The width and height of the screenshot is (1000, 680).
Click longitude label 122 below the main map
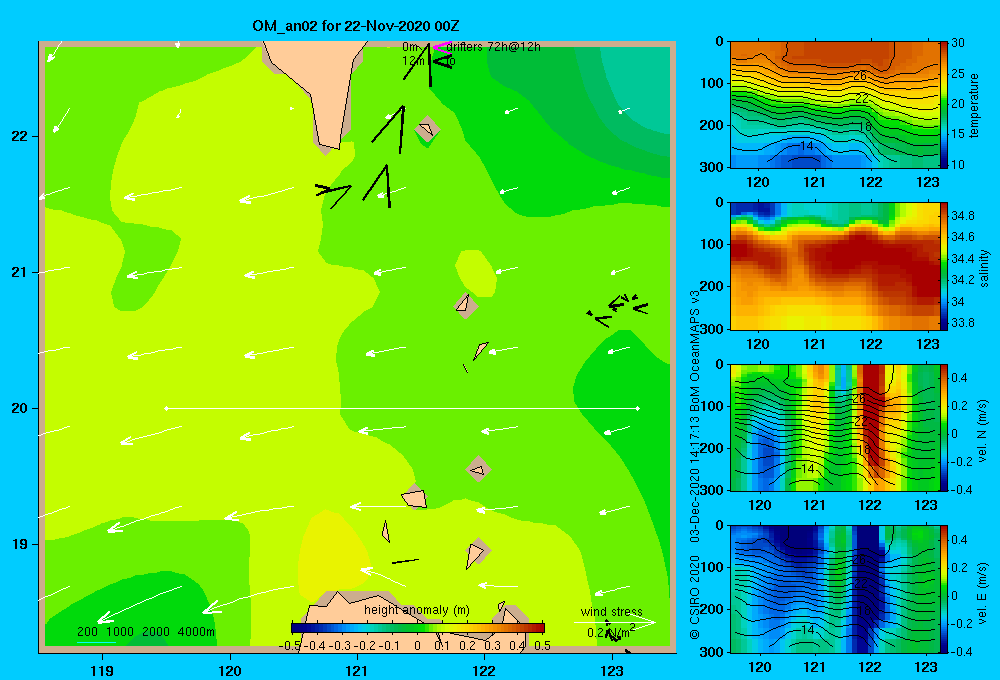pyautogui.click(x=484, y=670)
